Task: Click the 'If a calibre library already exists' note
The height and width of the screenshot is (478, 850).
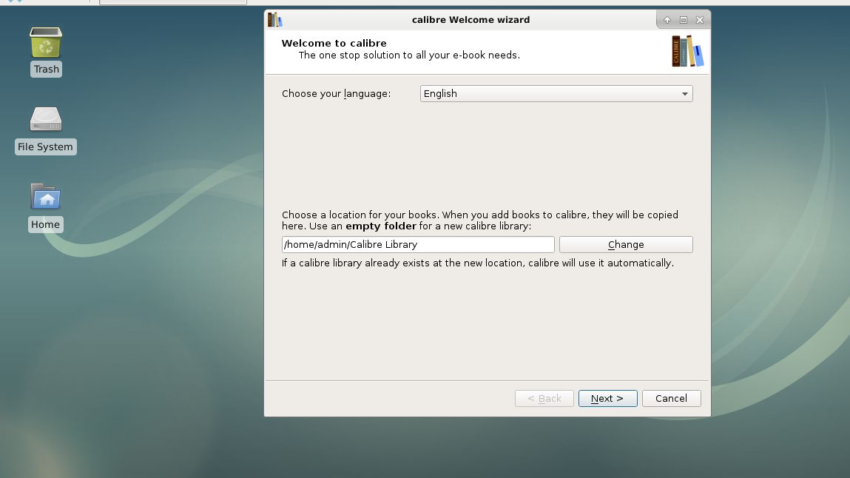Action: (478, 263)
